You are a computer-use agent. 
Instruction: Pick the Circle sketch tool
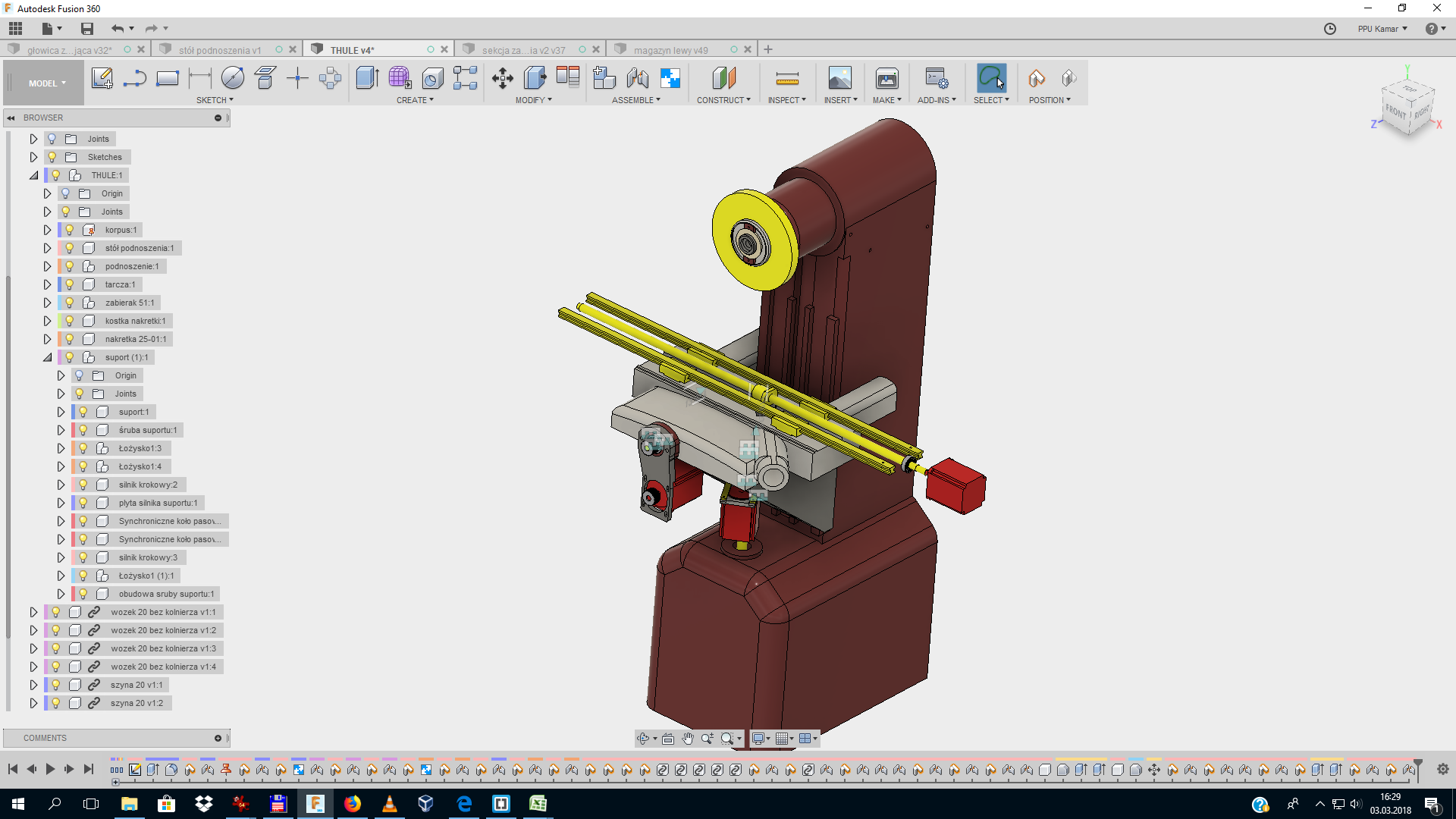233,78
